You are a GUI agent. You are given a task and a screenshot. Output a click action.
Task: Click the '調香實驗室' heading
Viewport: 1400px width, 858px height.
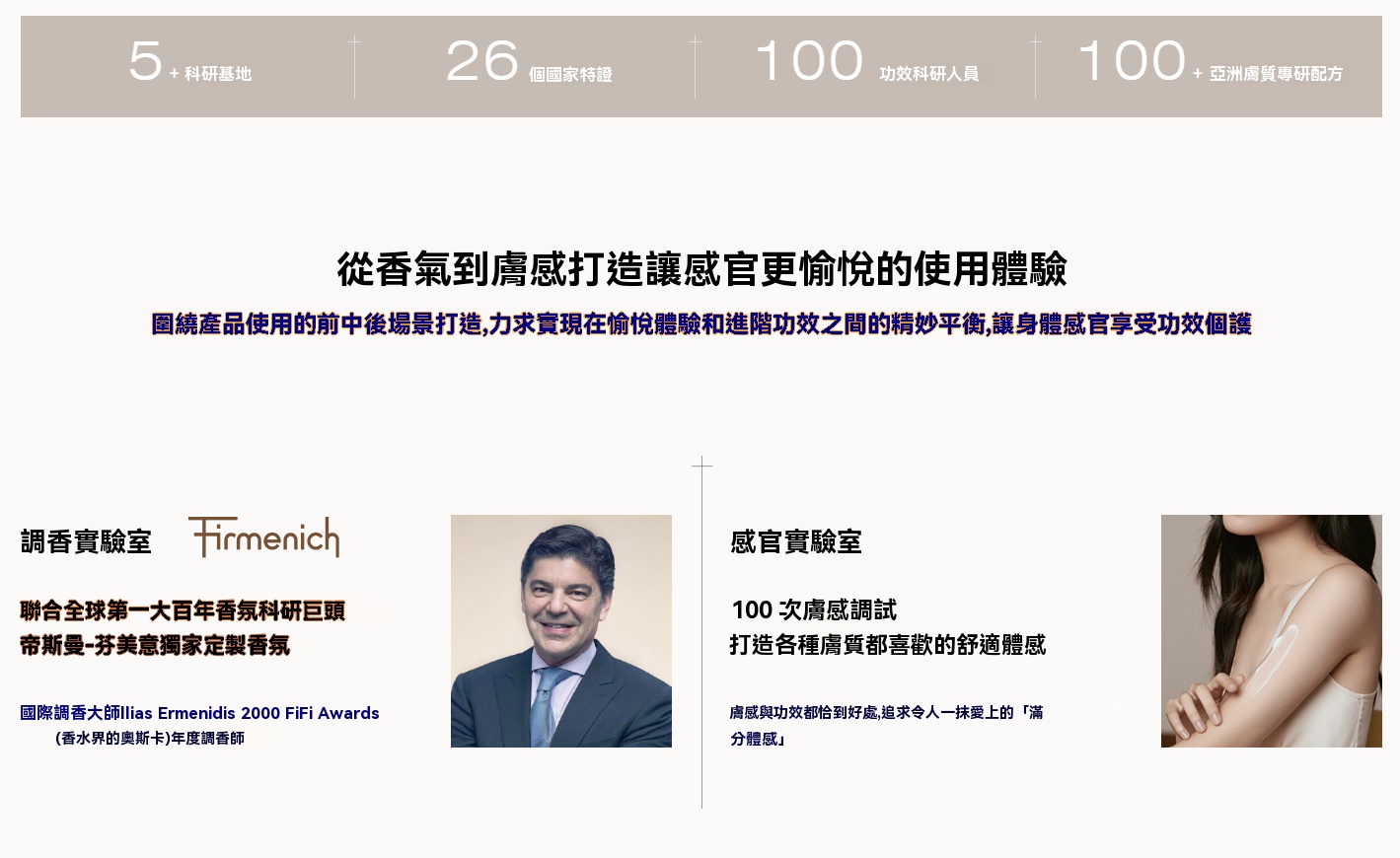click(86, 541)
